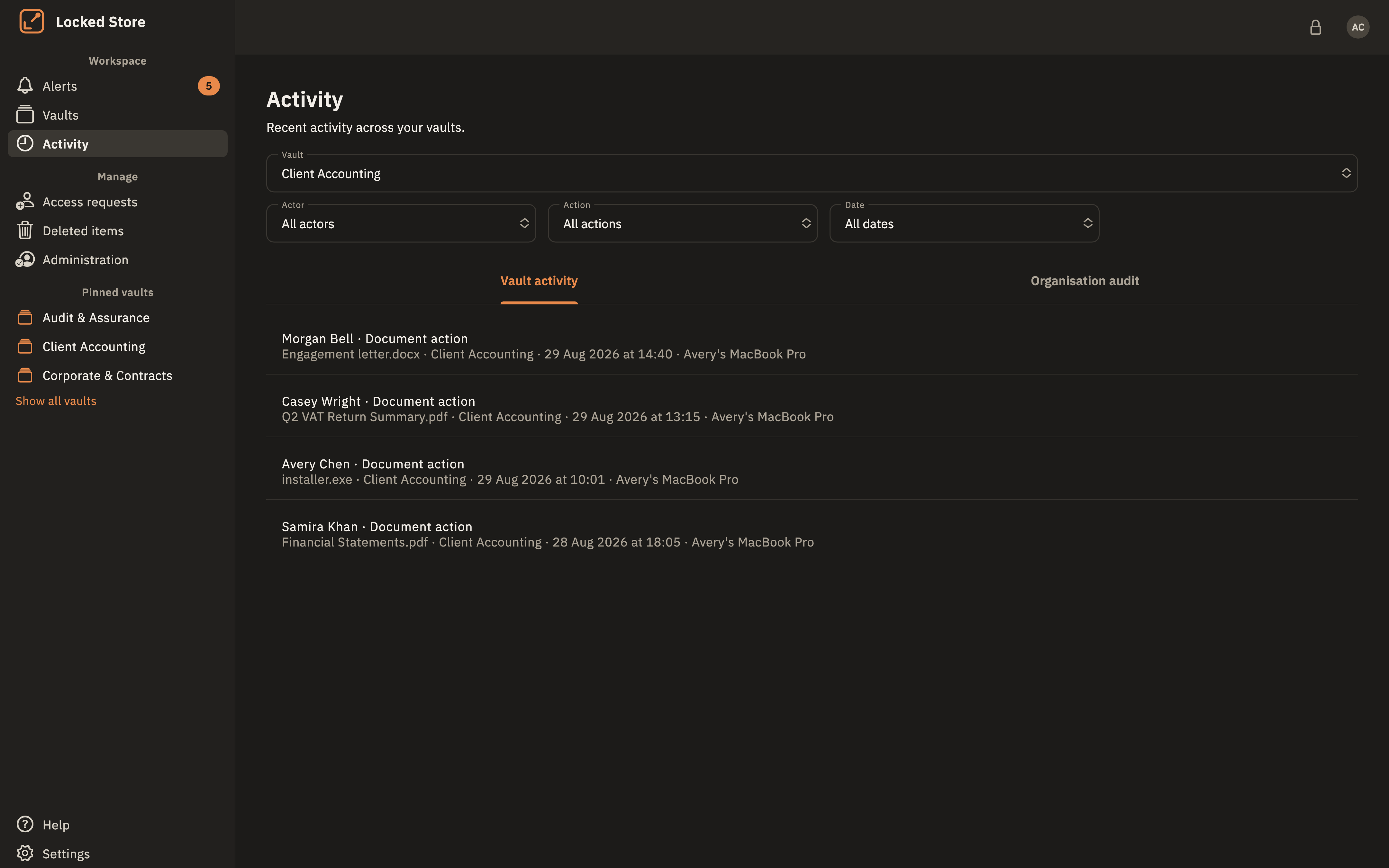1389x868 pixels.
Task: Click the All dates chevron arrows
Action: tap(1088, 223)
